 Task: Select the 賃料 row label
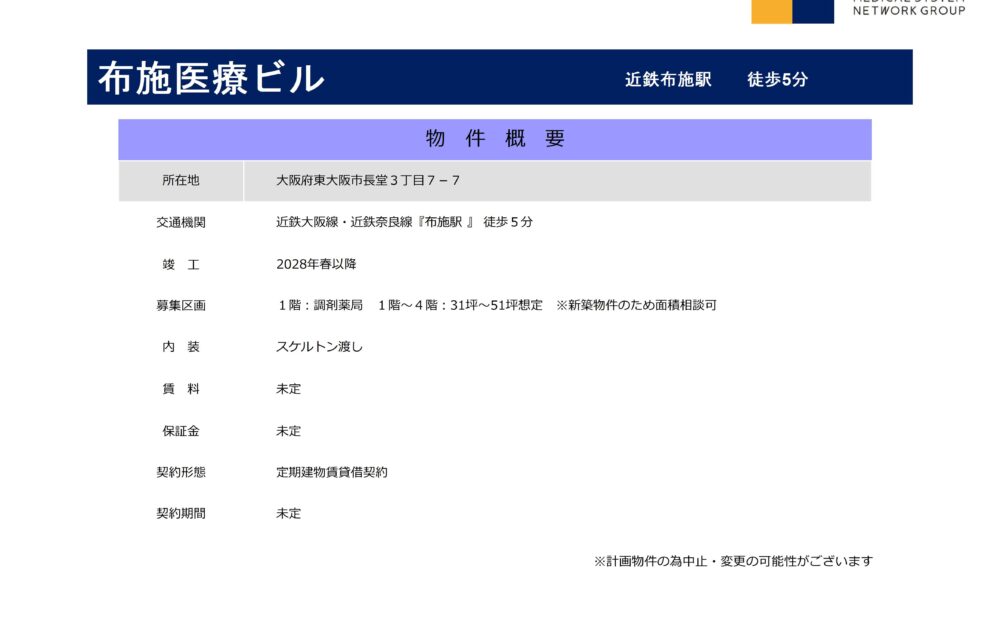(181, 389)
